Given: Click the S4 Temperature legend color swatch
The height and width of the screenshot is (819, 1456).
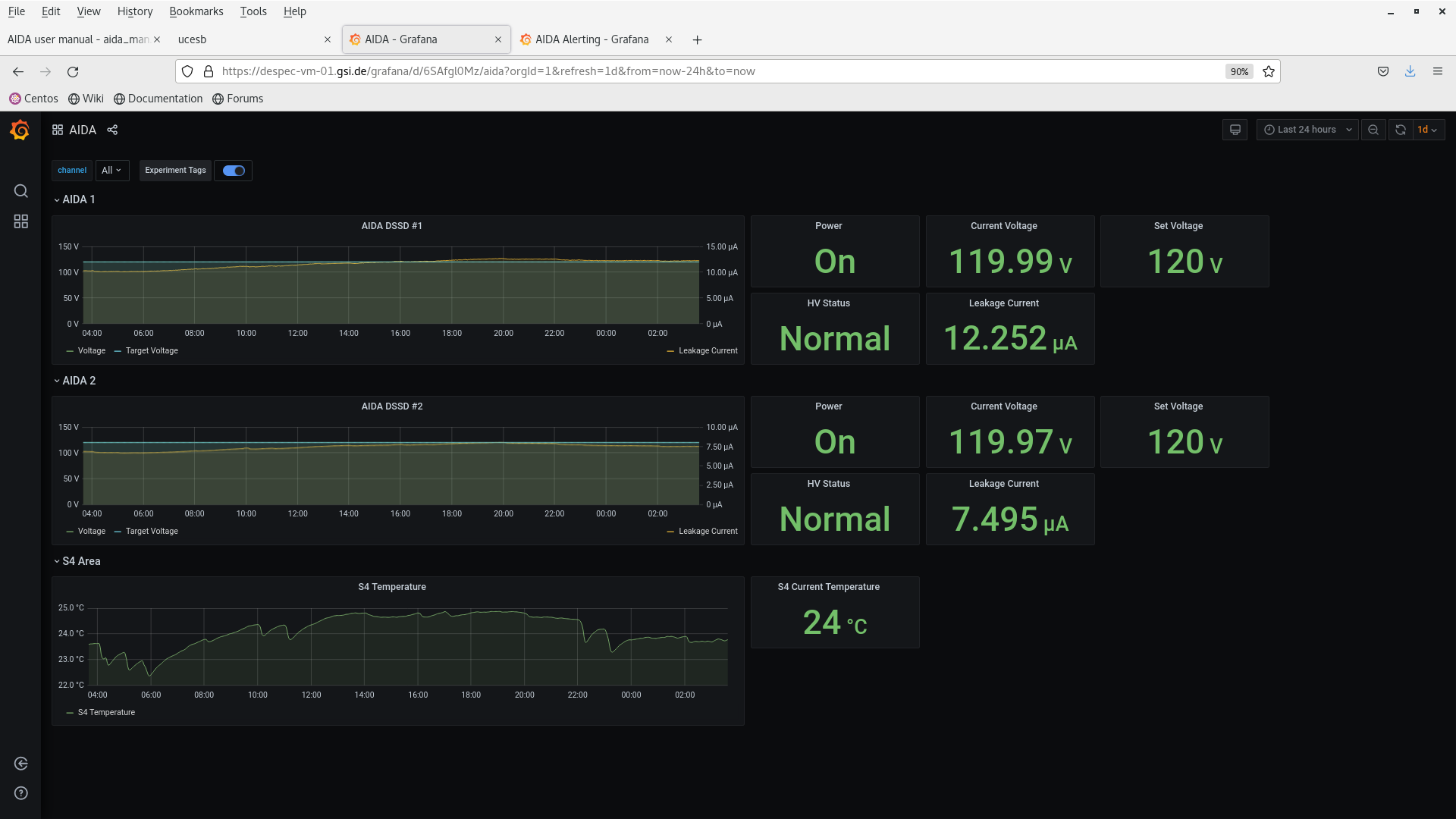Looking at the screenshot, I should coord(70,713).
